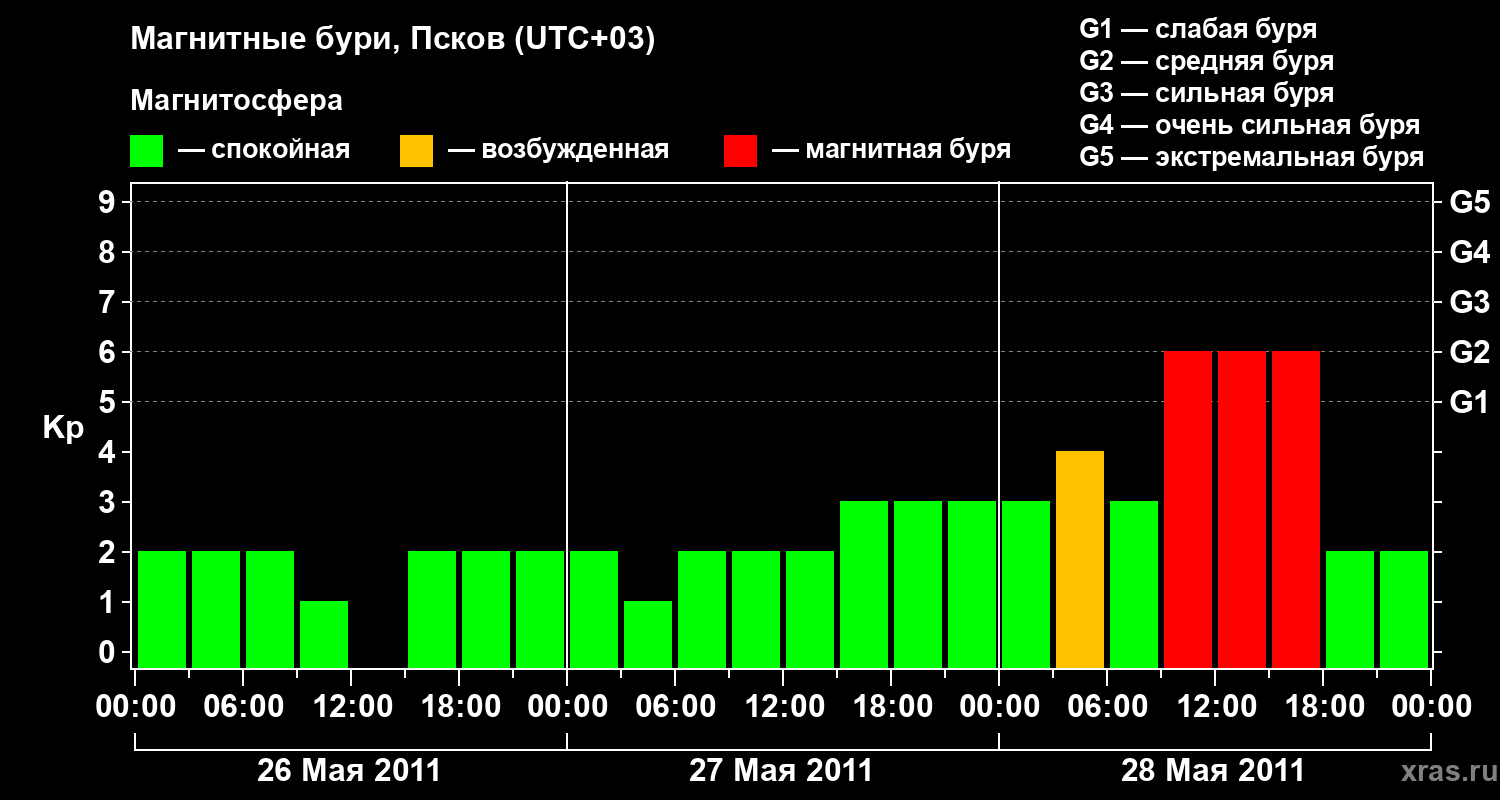The height and width of the screenshot is (800, 1500).
Task: Click legend line 'G2 — средняя буря'
Action: 1207,61
